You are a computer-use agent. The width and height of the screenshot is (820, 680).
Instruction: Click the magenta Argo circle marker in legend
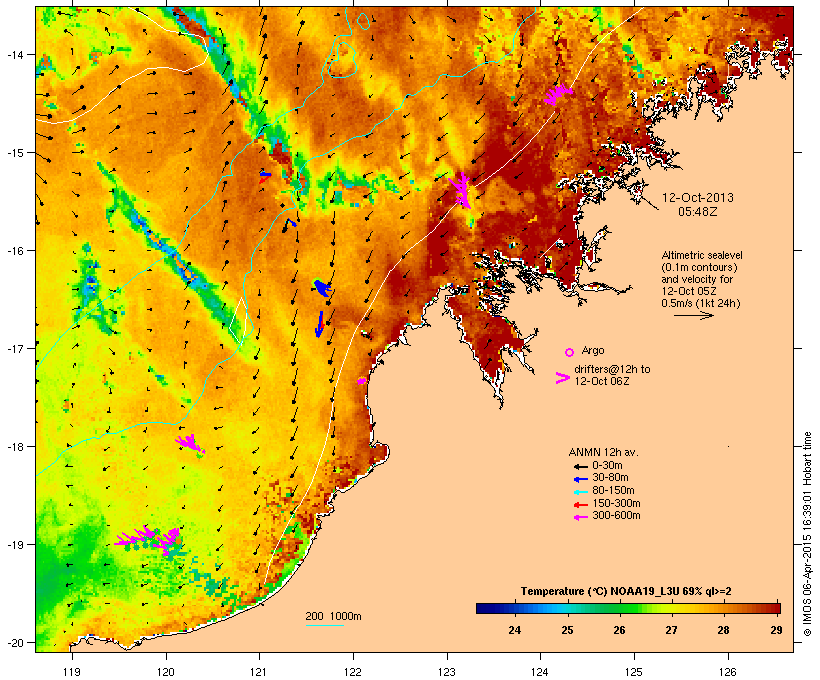pos(570,352)
